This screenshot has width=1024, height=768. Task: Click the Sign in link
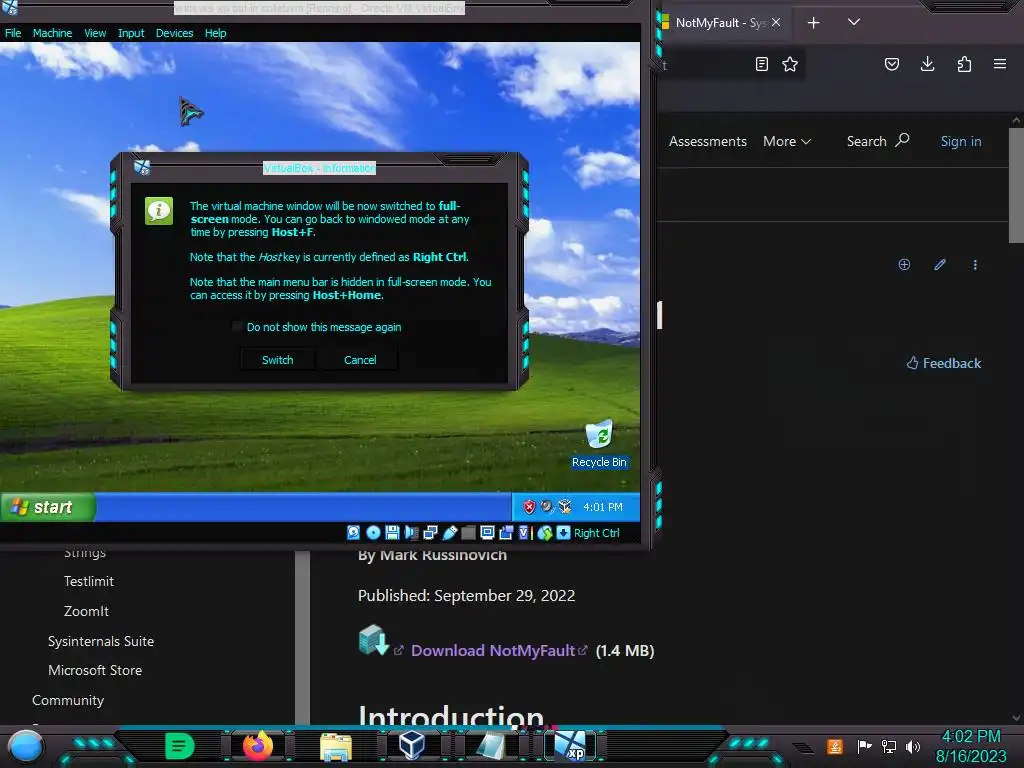click(961, 141)
